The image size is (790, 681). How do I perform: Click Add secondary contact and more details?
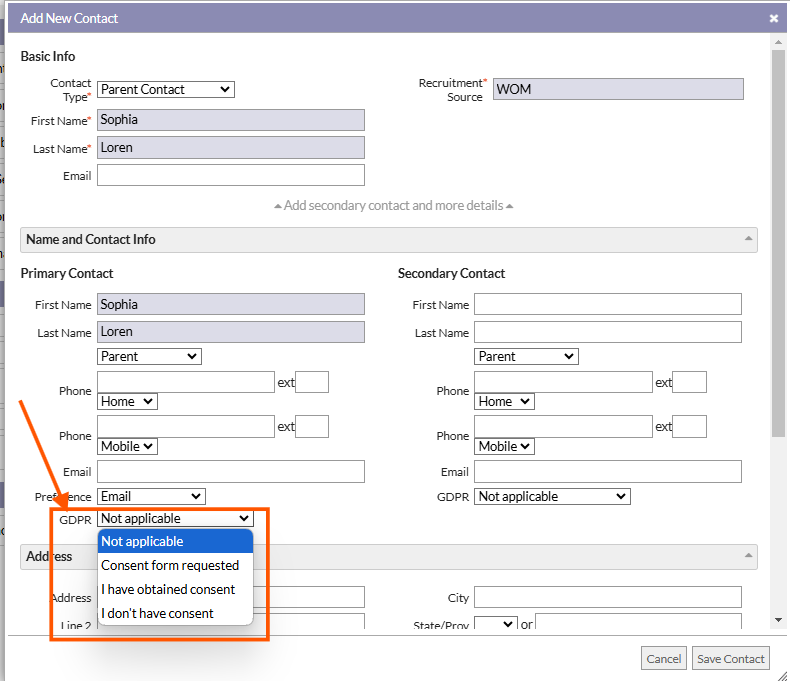tap(393, 205)
